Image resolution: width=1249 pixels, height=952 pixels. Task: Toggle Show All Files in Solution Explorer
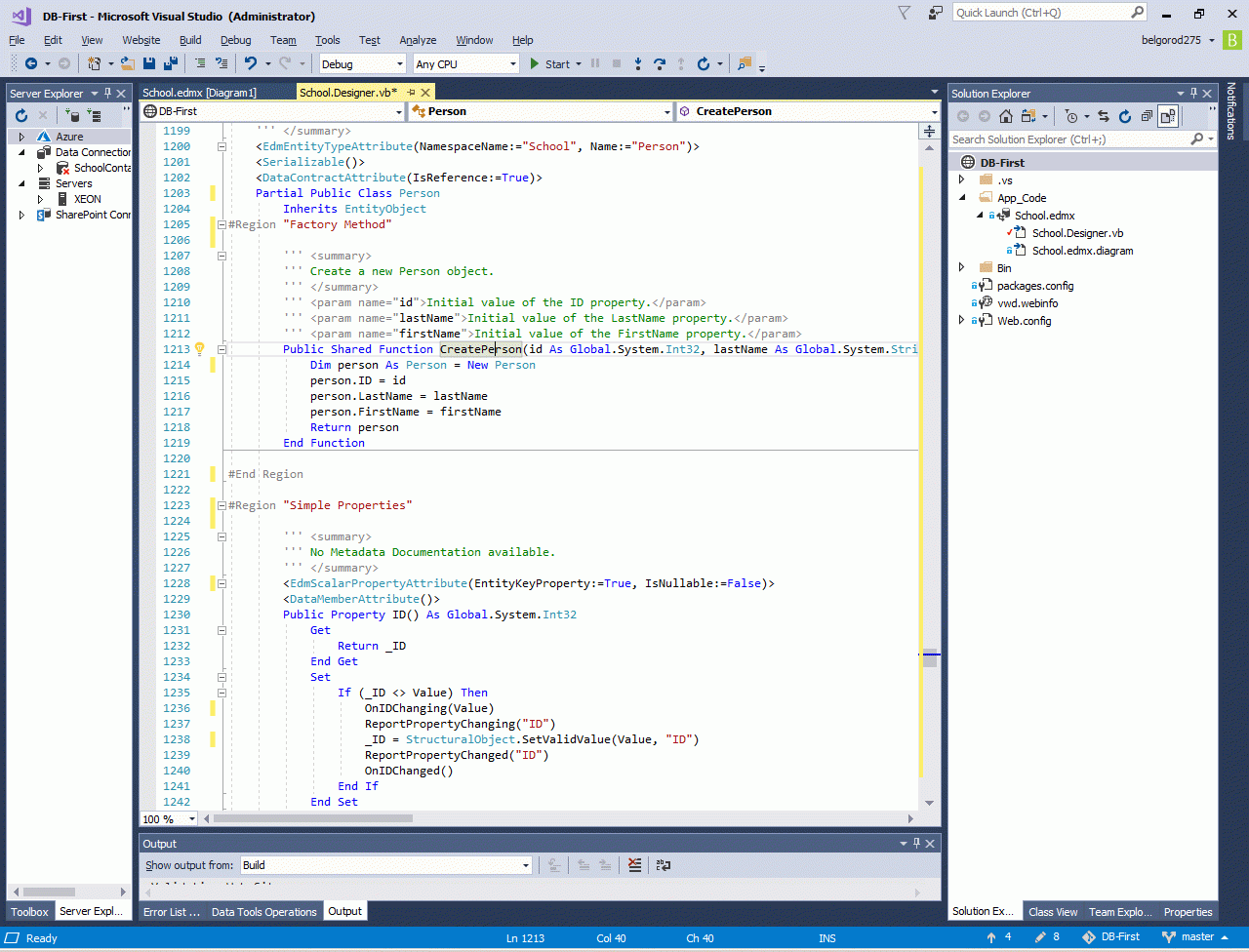point(1167,116)
